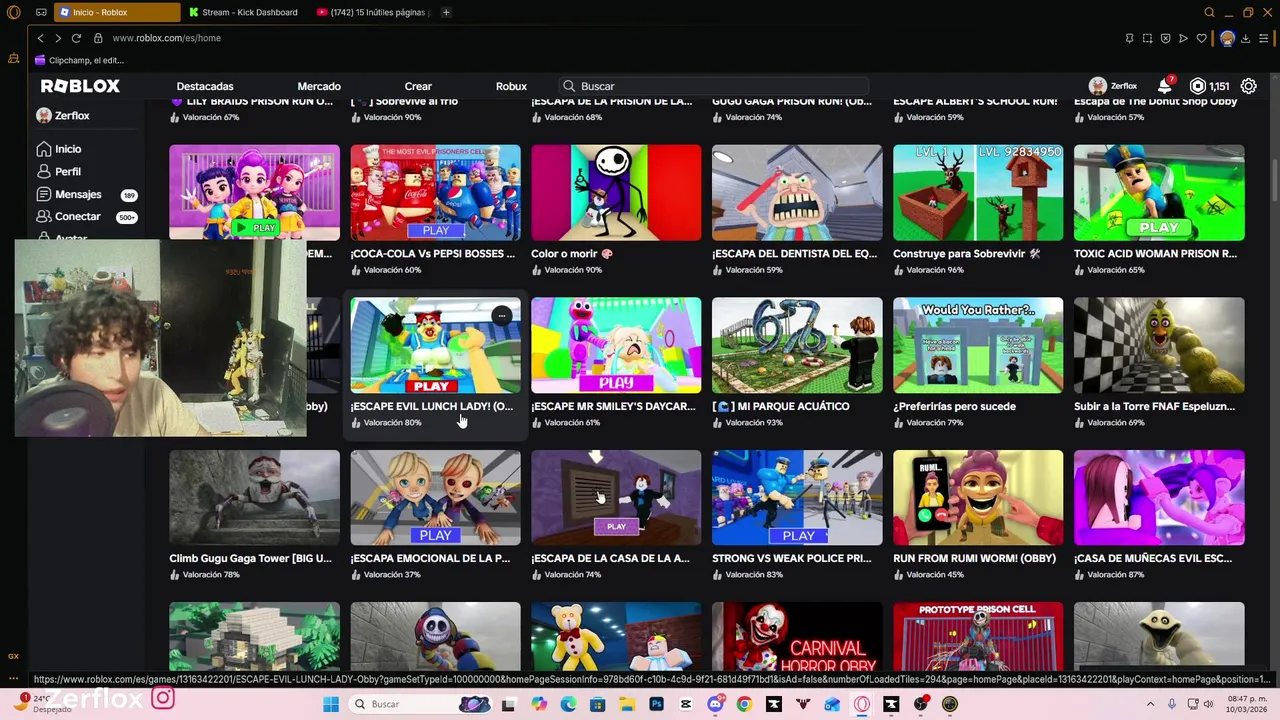
Task: Open MI PARQUE ACUÁTICO game title
Action: [x=781, y=406]
